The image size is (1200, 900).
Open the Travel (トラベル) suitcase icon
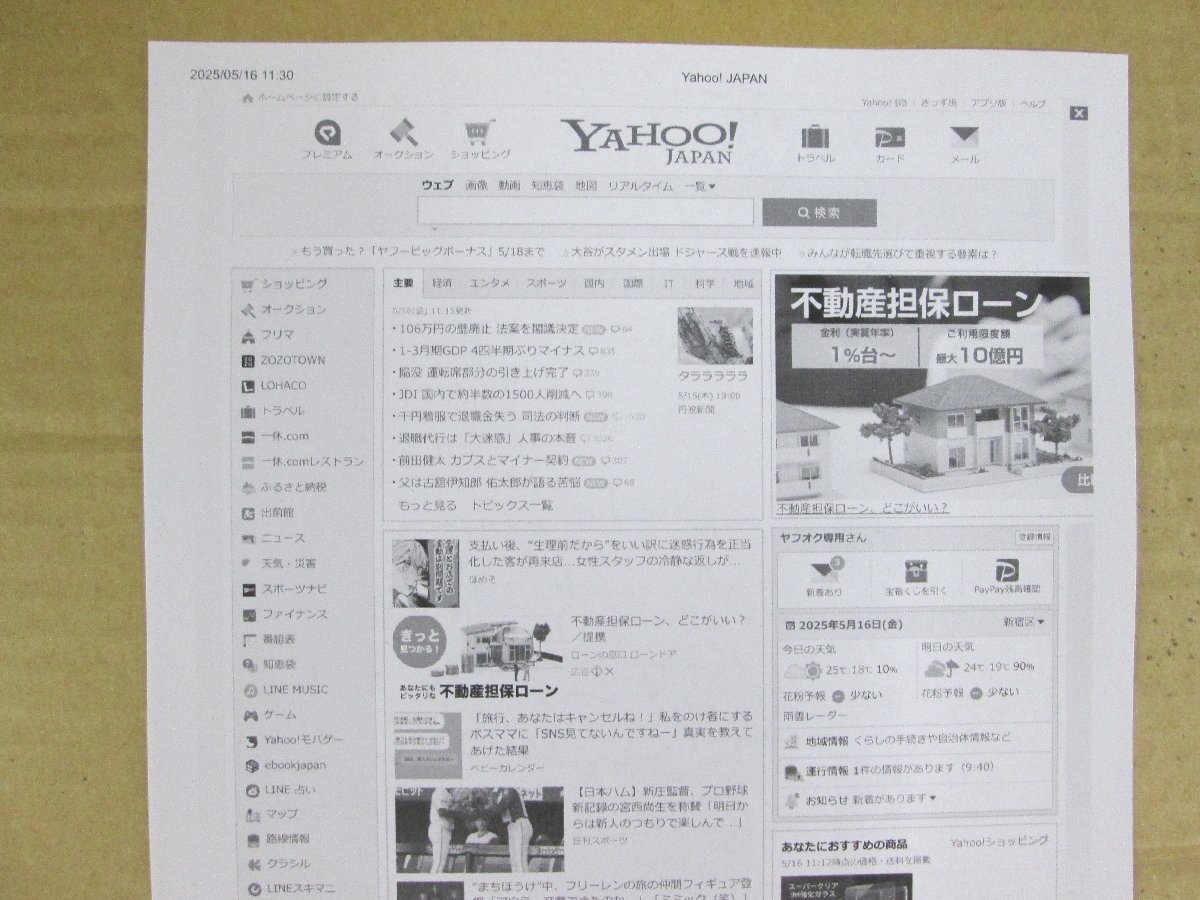tap(815, 137)
